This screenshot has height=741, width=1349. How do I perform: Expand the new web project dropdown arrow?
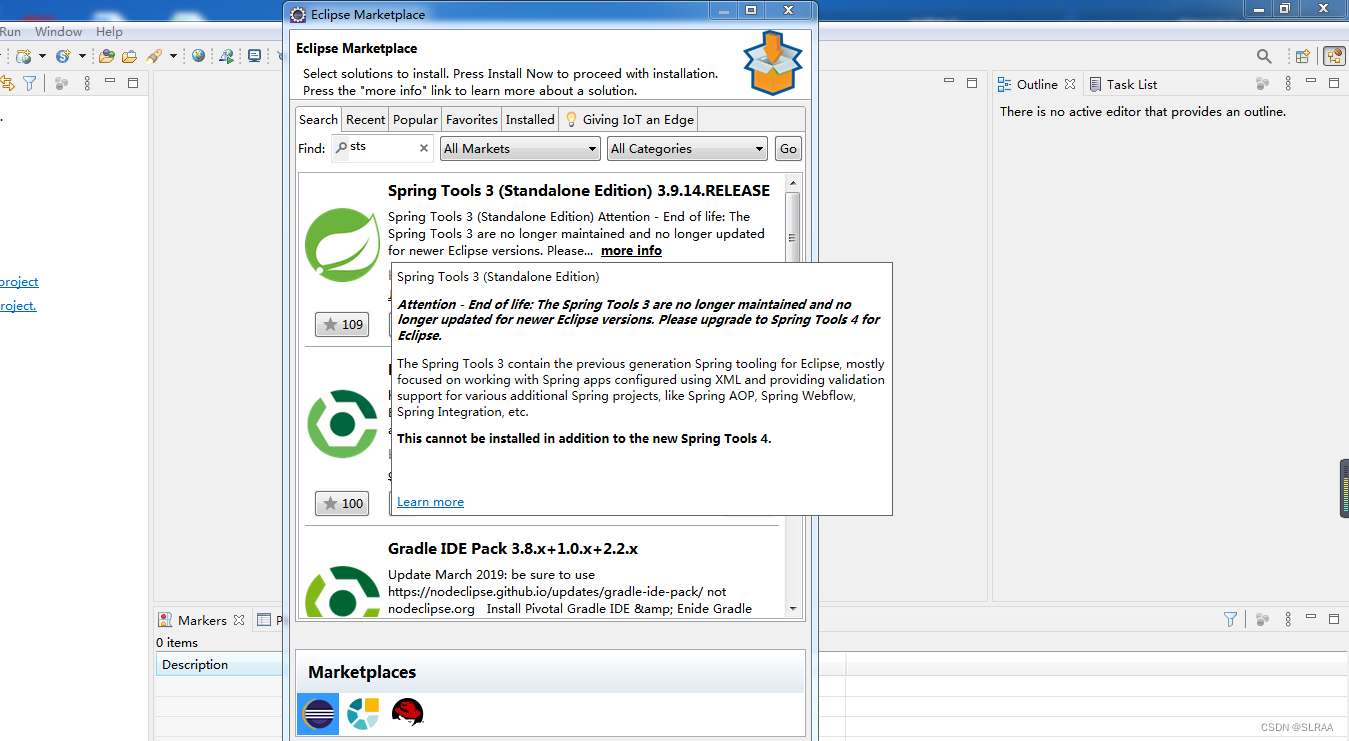point(42,56)
